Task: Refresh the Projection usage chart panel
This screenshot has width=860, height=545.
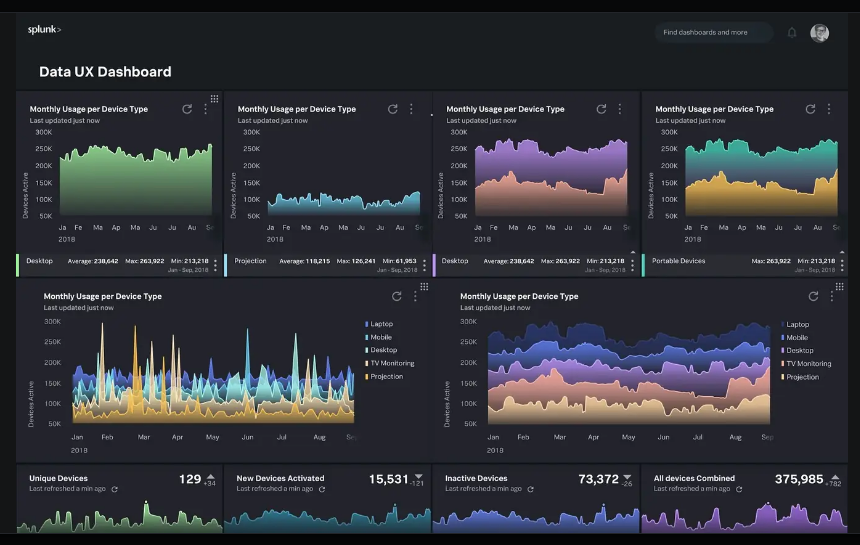Action: [x=393, y=109]
